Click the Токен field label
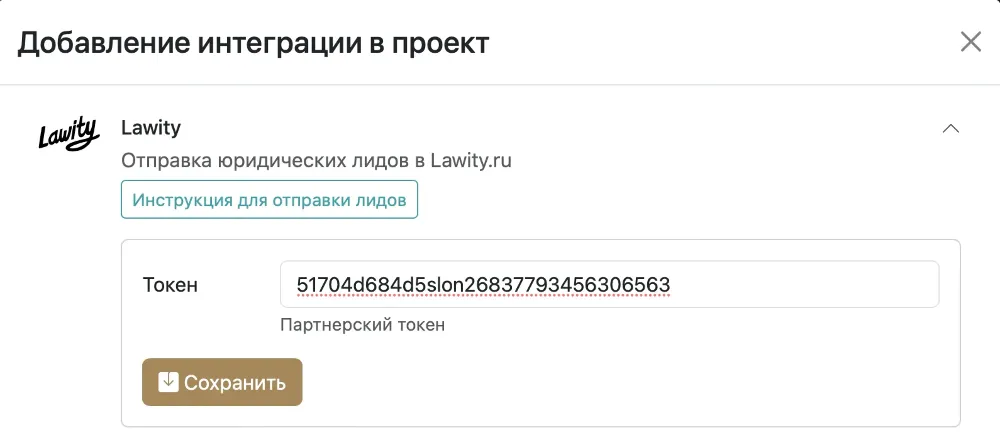This screenshot has height=440, width=1000. tap(171, 285)
